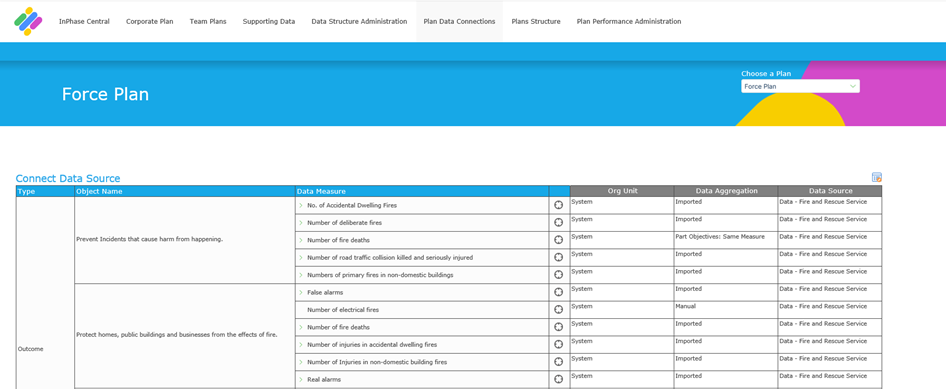Click target icon for Number of electrical fires
This screenshot has width=946, height=389.
559,309
